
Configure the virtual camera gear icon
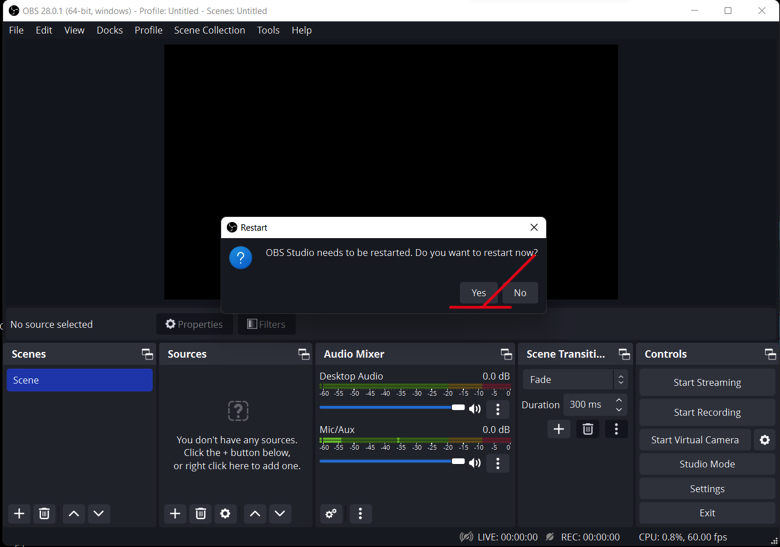765,440
